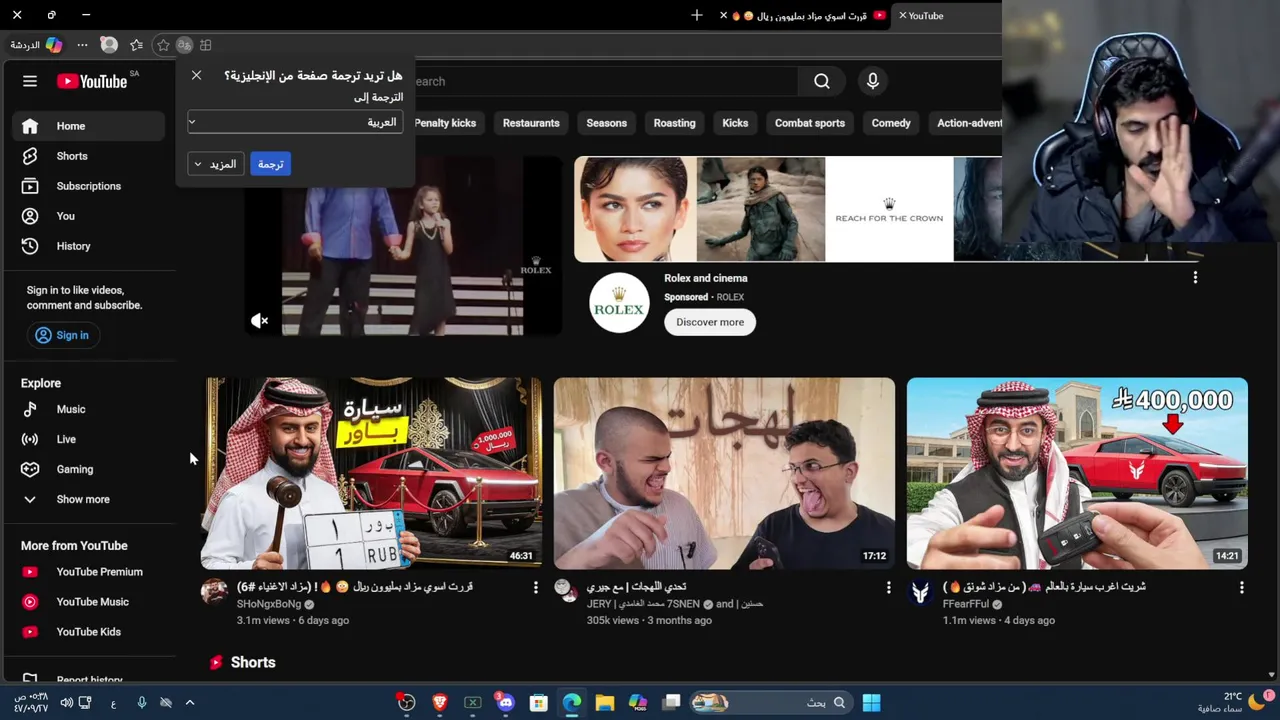The image size is (1280, 720).
Task: Add page to favorites with star icon
Action: (163, 45)
